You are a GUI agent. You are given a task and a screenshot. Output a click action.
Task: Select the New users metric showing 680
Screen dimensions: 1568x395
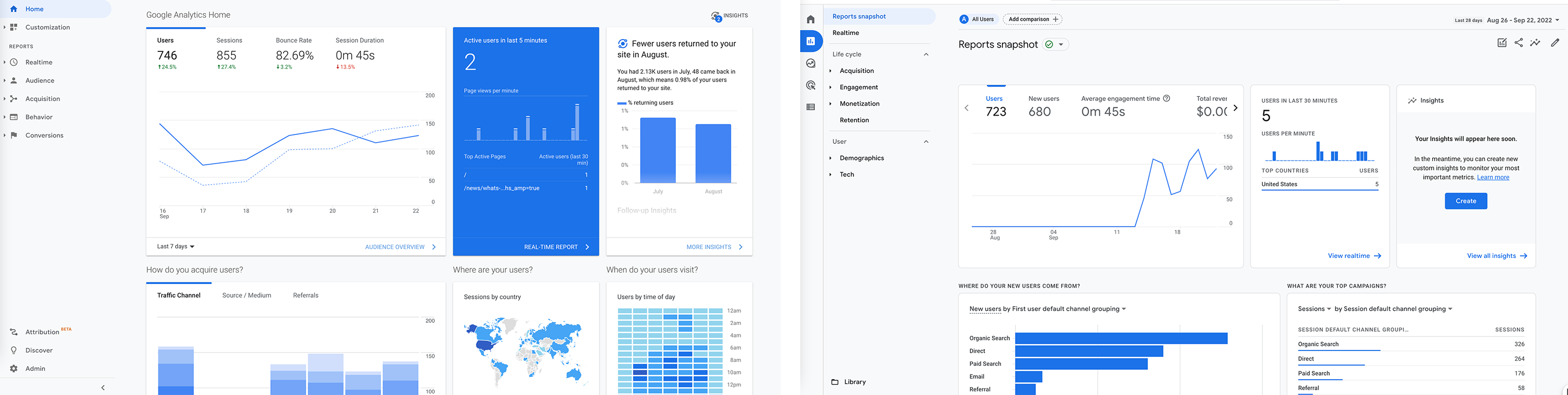point(1043,107)
